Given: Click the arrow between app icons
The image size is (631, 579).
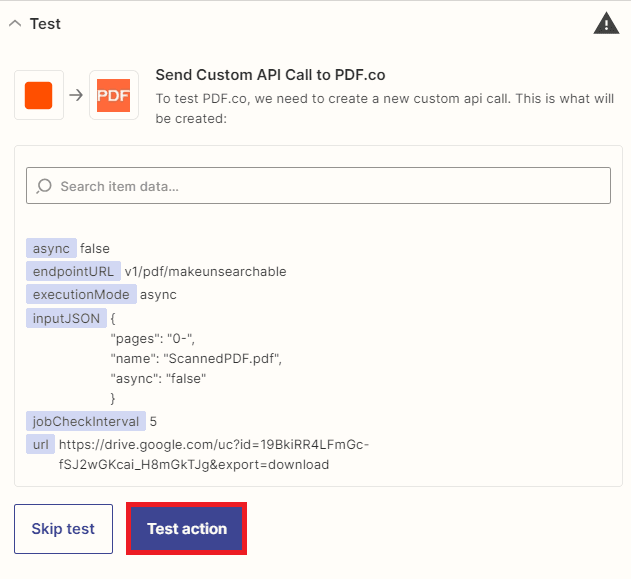Looking at the screenshot, I should coord(76,95).
